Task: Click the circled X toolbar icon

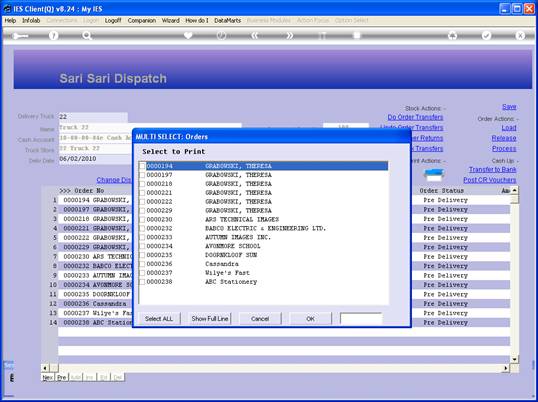Action: 520,35
